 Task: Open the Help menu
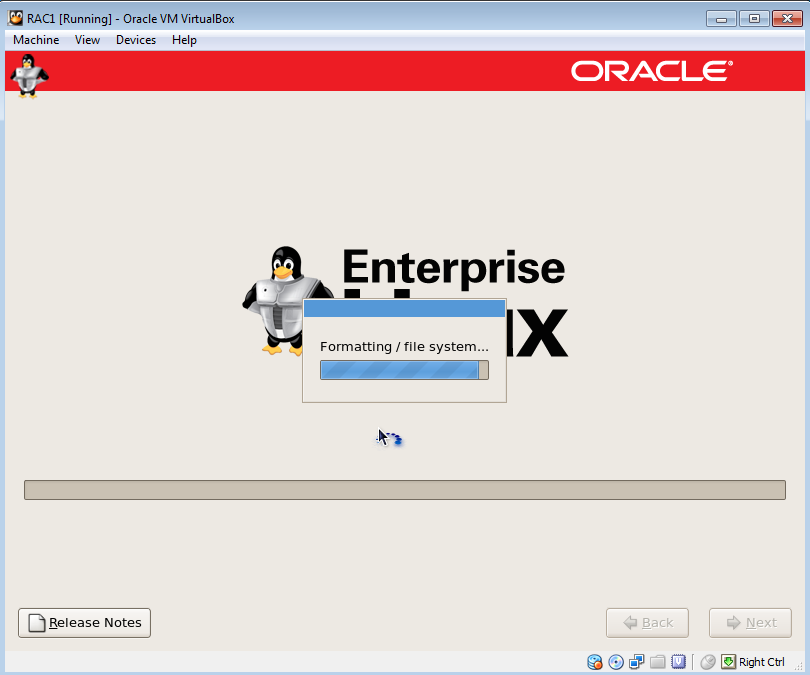(184, 40)
